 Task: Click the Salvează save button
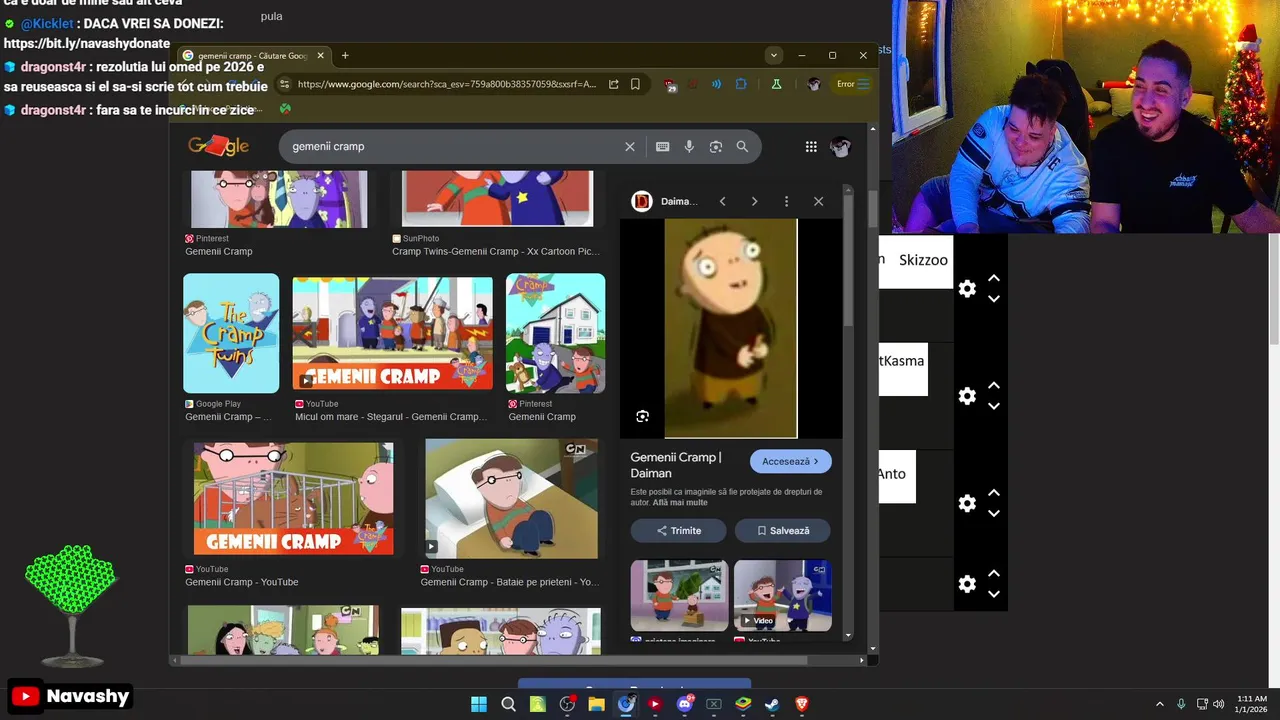(782, 530)
